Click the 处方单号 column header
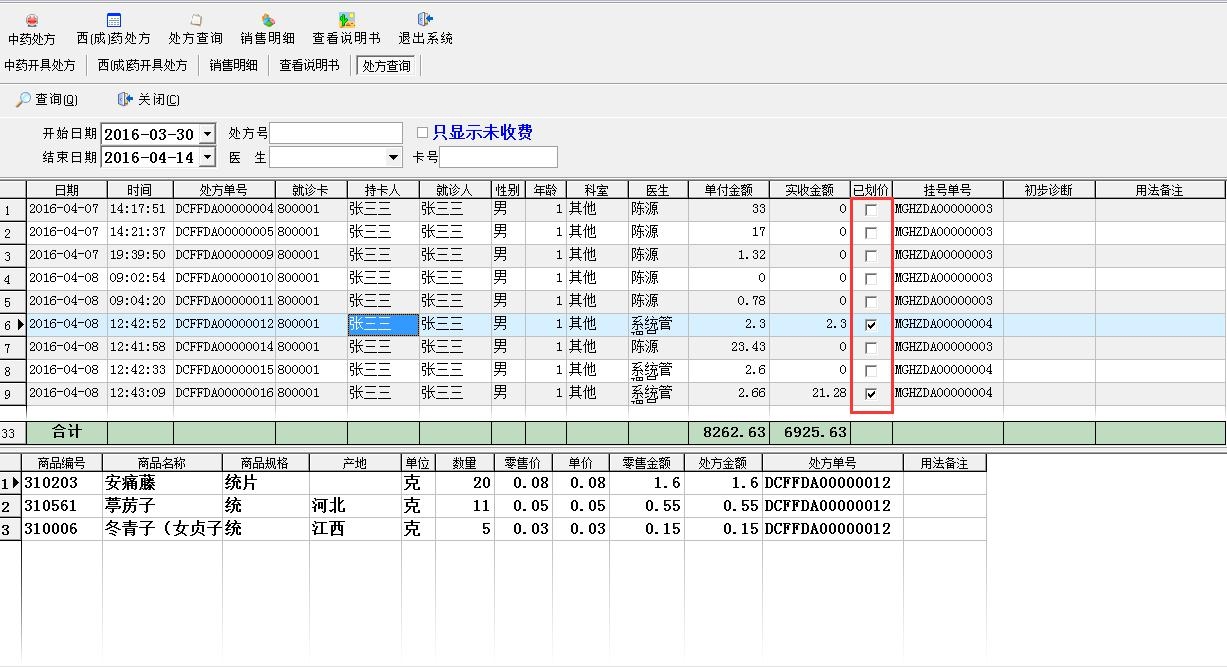This screenshot has width=1227, height=667. (224, 190)
